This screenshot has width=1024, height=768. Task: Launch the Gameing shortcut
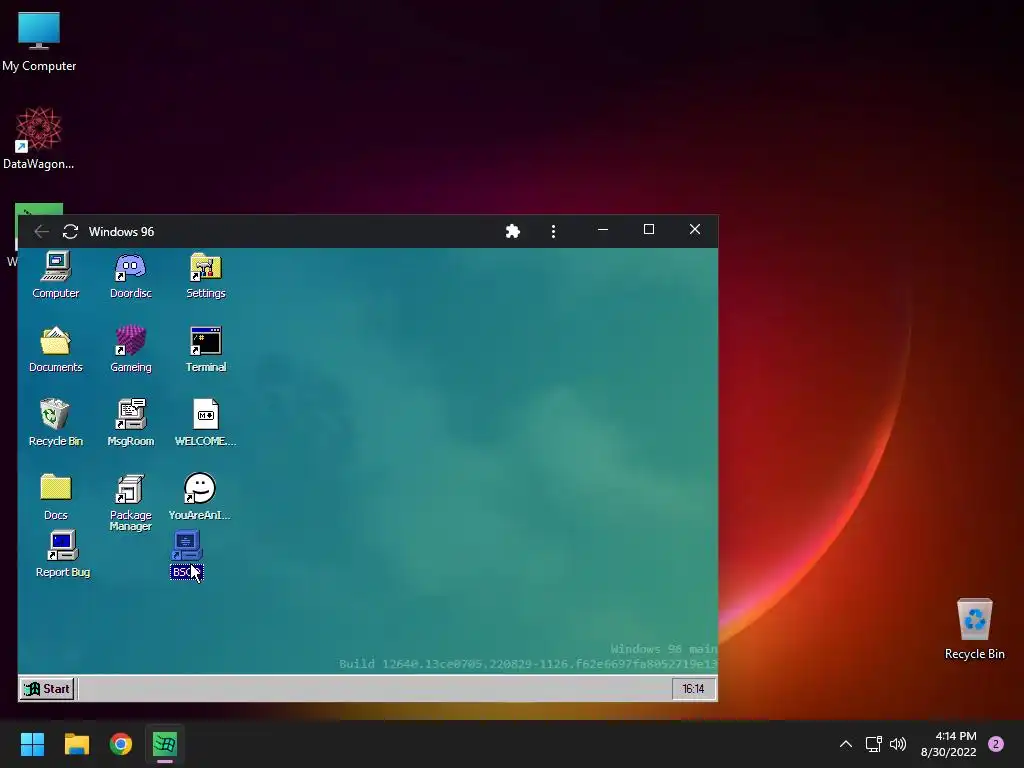pyautogui.click(x=131, y=349)
